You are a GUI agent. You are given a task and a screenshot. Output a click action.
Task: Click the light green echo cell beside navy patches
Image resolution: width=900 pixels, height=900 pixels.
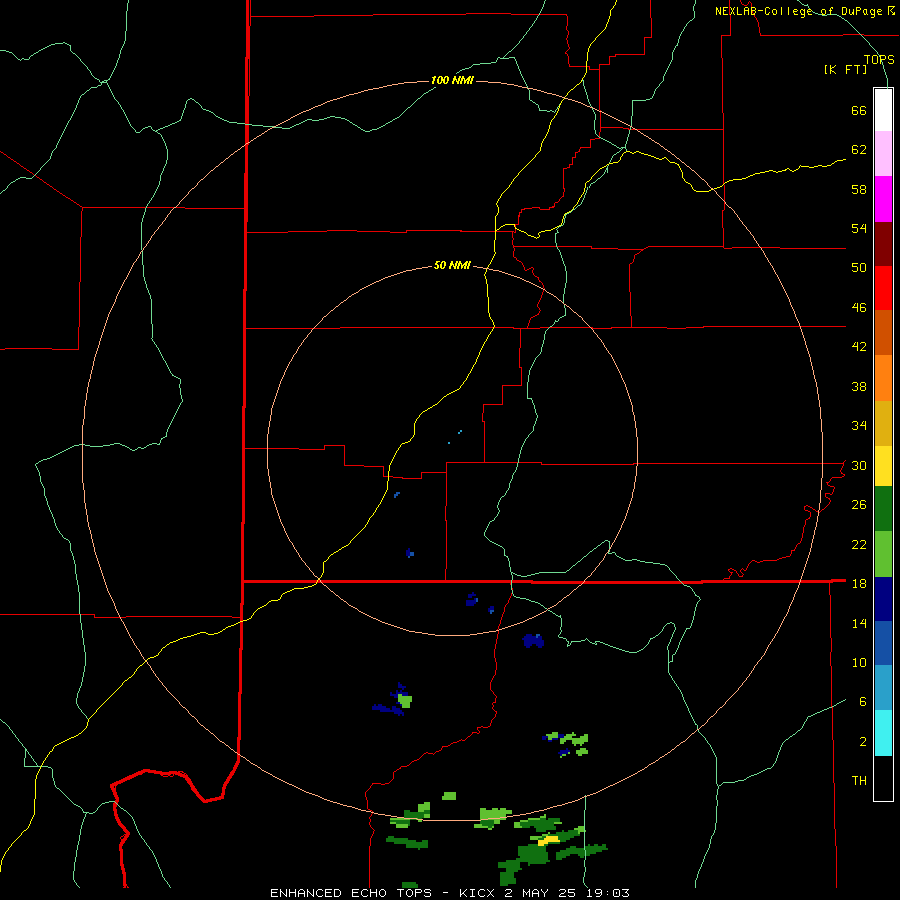[x=405, y=701]
